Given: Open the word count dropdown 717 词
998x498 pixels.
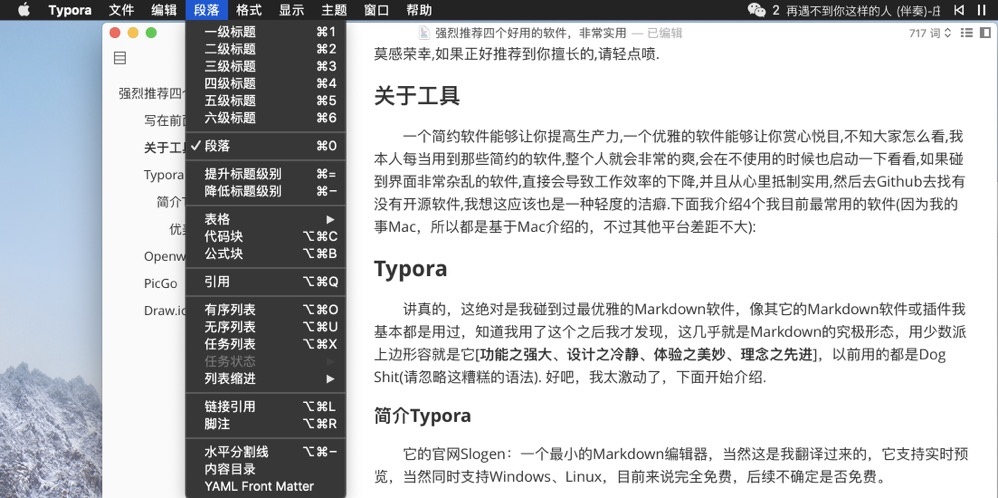Looking at the screenshot, I should pos(931,32).
